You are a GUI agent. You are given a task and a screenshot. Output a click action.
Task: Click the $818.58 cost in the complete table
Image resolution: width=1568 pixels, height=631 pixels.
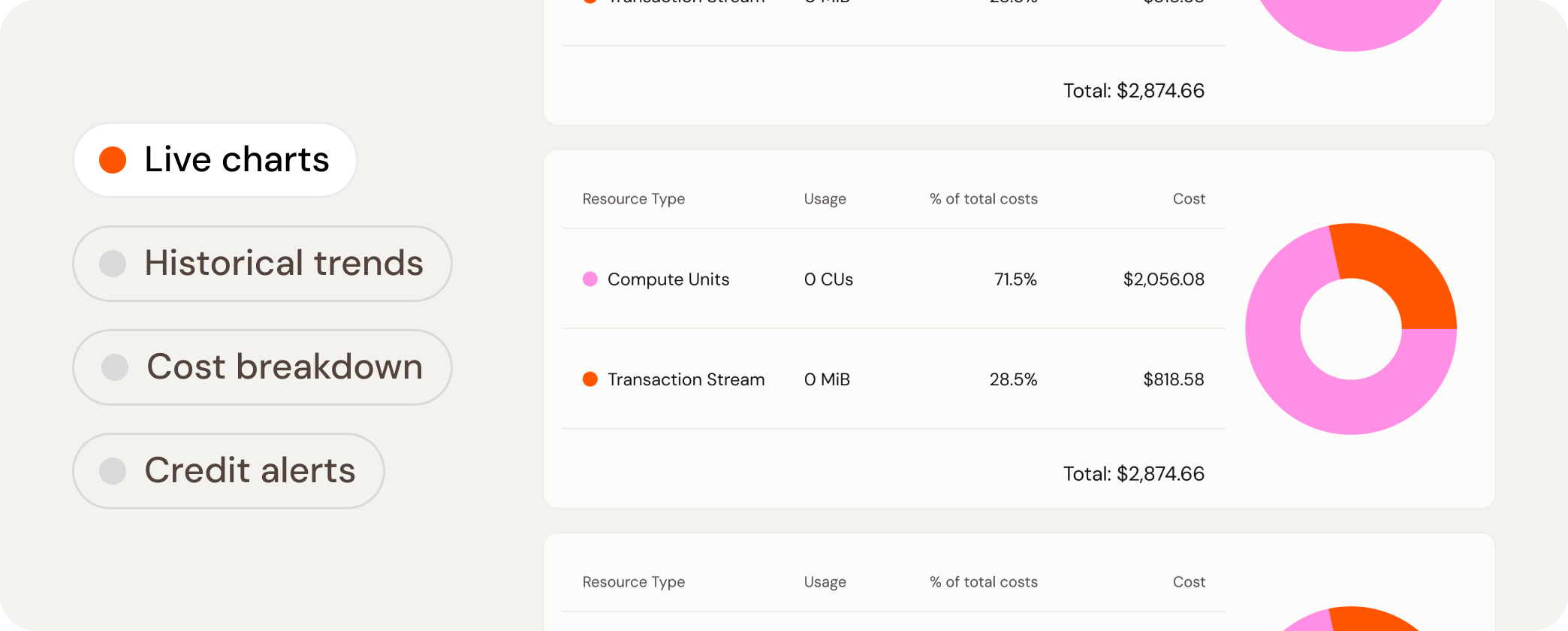pos(1173,379)
